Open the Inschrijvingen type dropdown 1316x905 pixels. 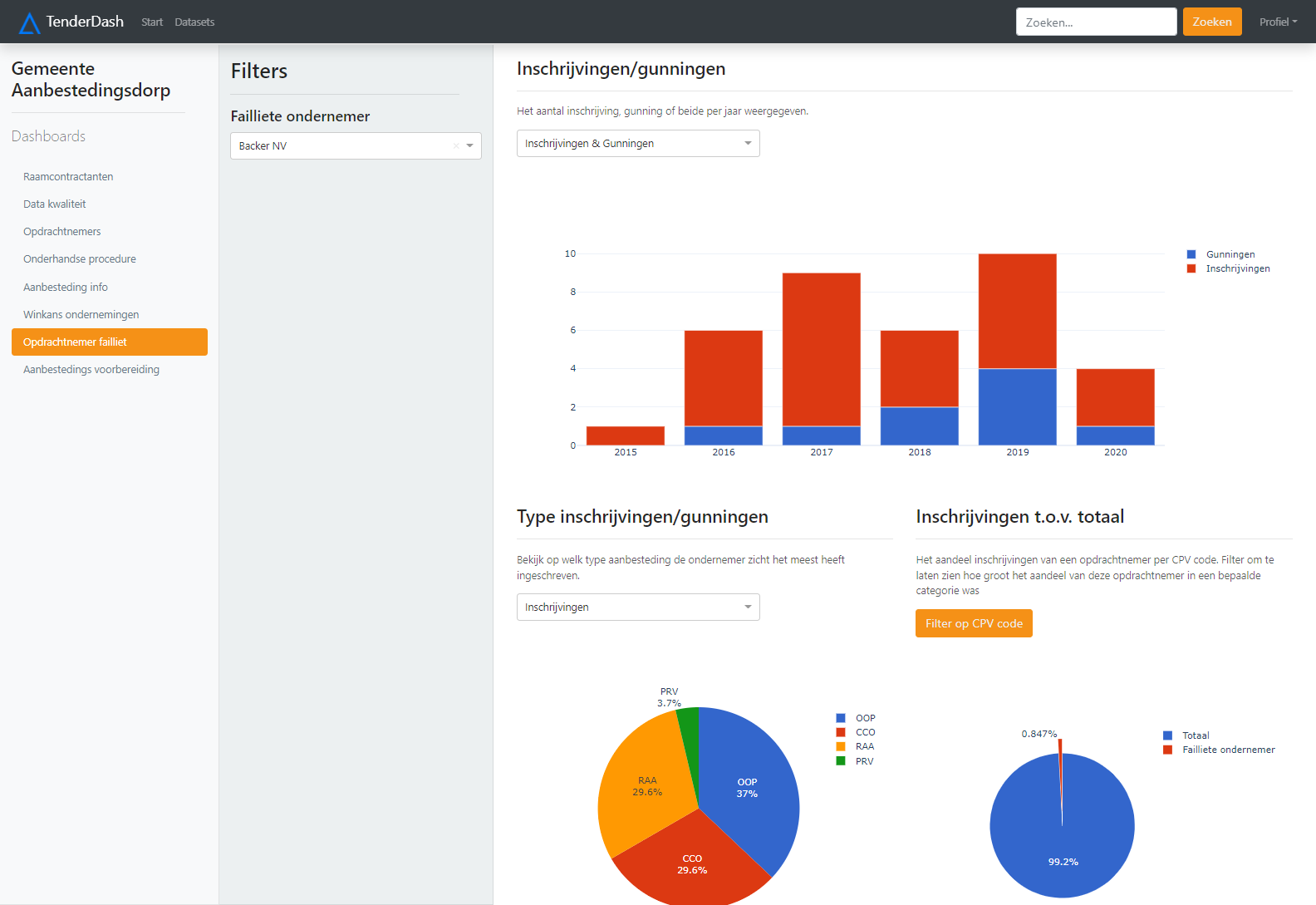click(637, 607)
